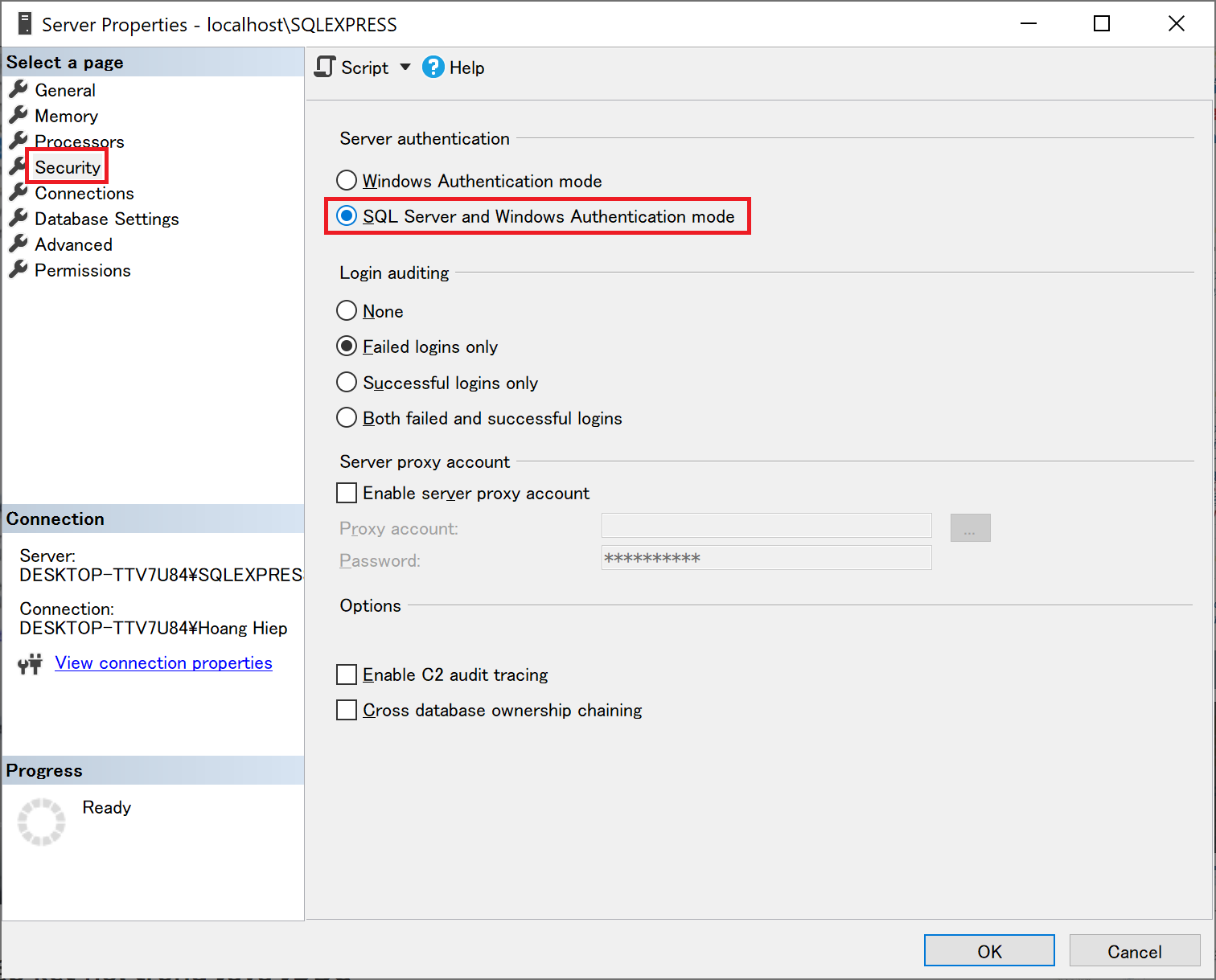Enable C2 audit tracing

tap(347, 675)
